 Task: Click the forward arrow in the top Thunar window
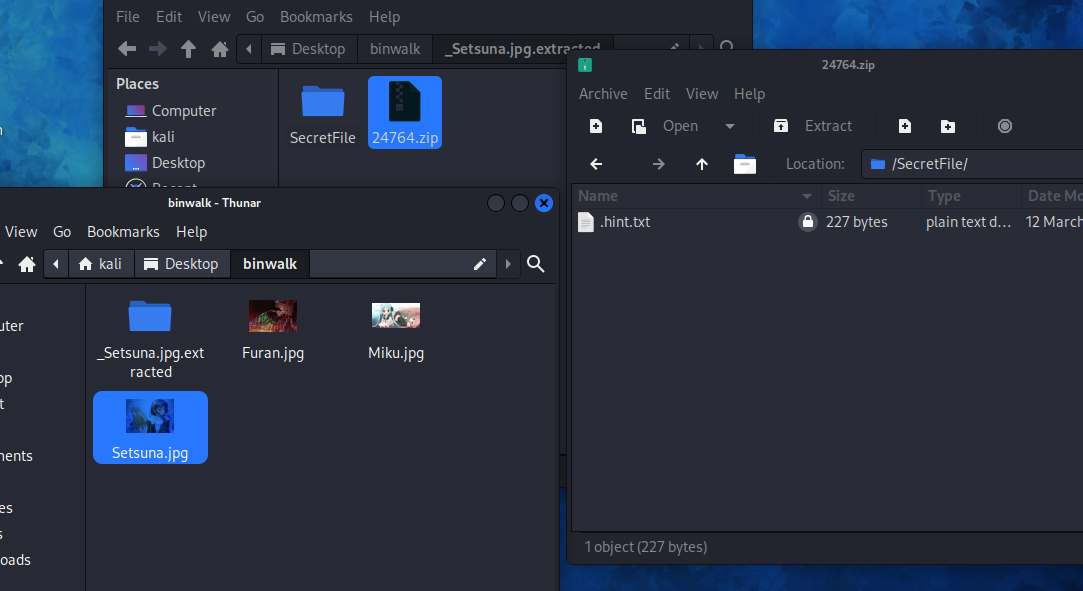click(x=157, y=49)
